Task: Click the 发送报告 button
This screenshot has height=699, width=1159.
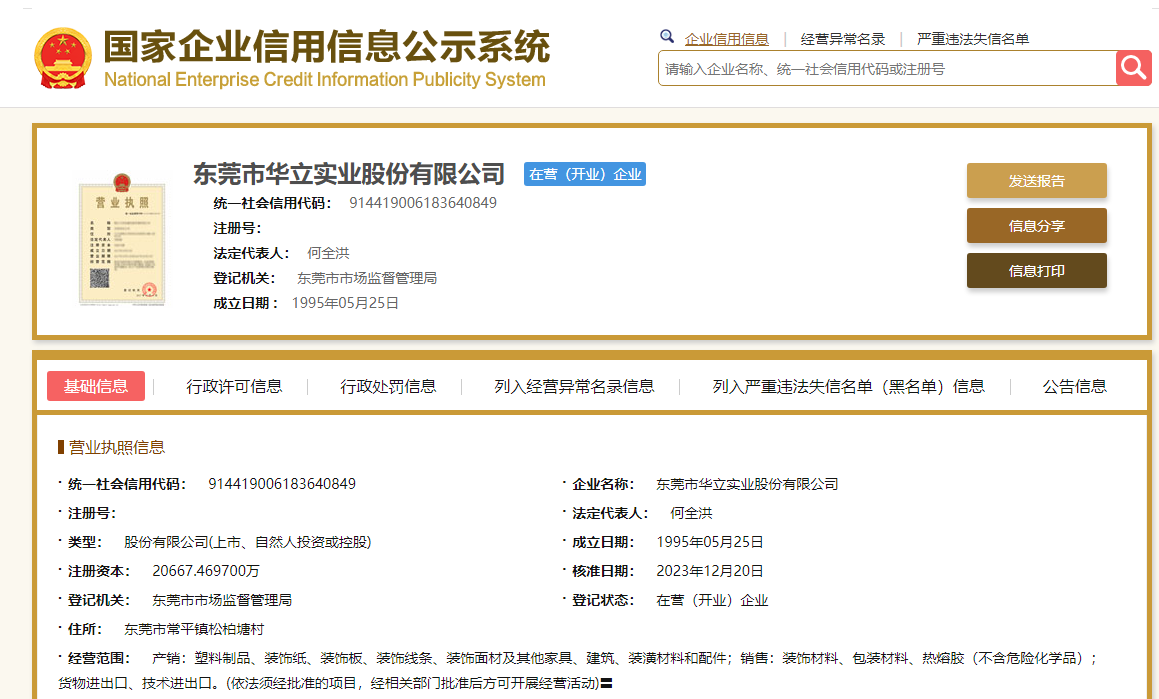Action: pos(1036,181)
